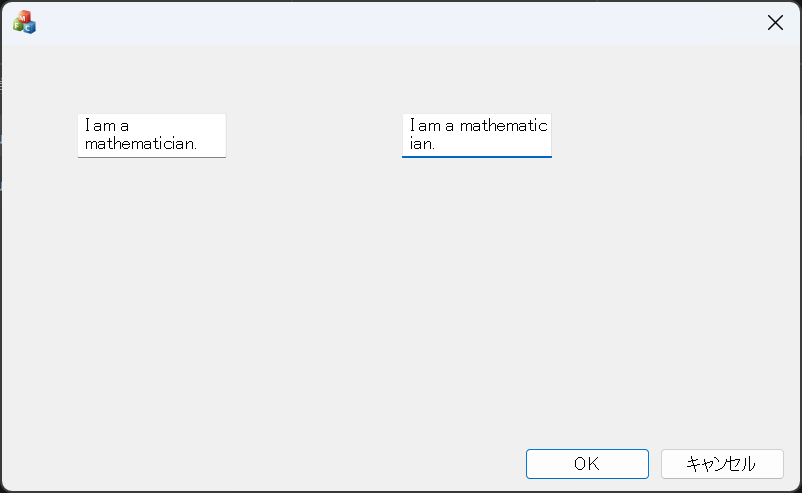
Task: Close the dialog with the X button
Action: pyautogui.click(x=775, y=23)
